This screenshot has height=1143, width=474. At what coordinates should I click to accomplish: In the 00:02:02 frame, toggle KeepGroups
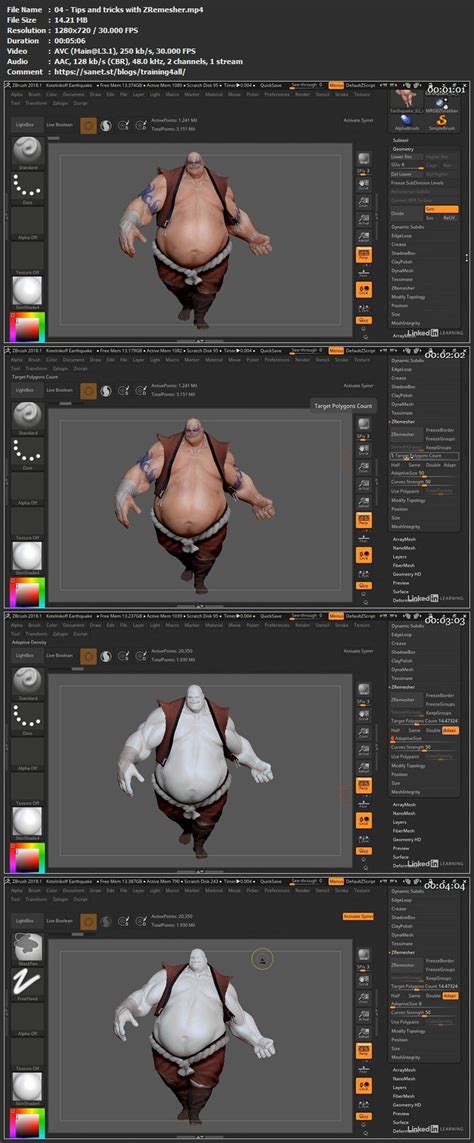439,448
